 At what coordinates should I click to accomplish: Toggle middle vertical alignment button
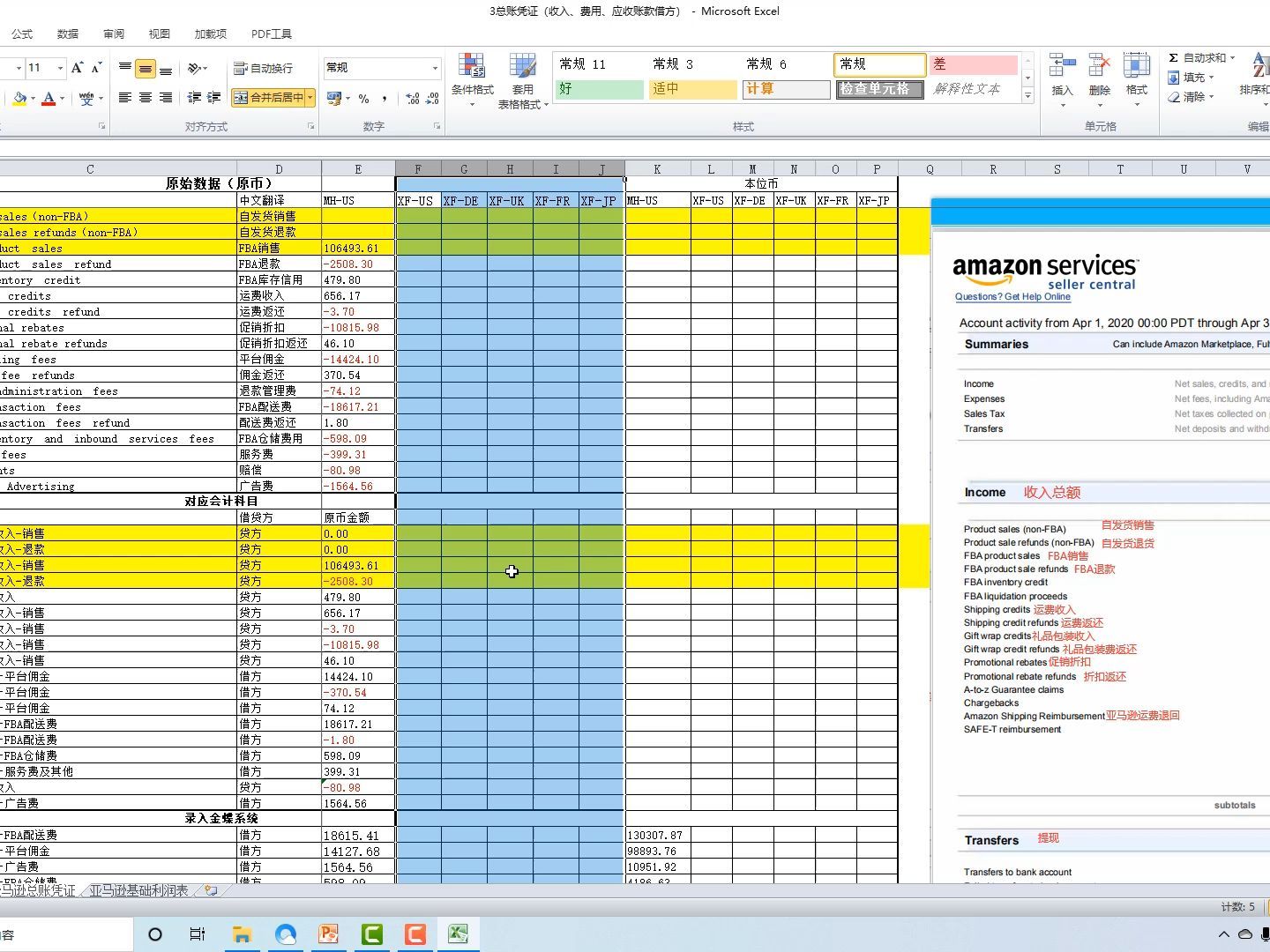pos(146,68)
